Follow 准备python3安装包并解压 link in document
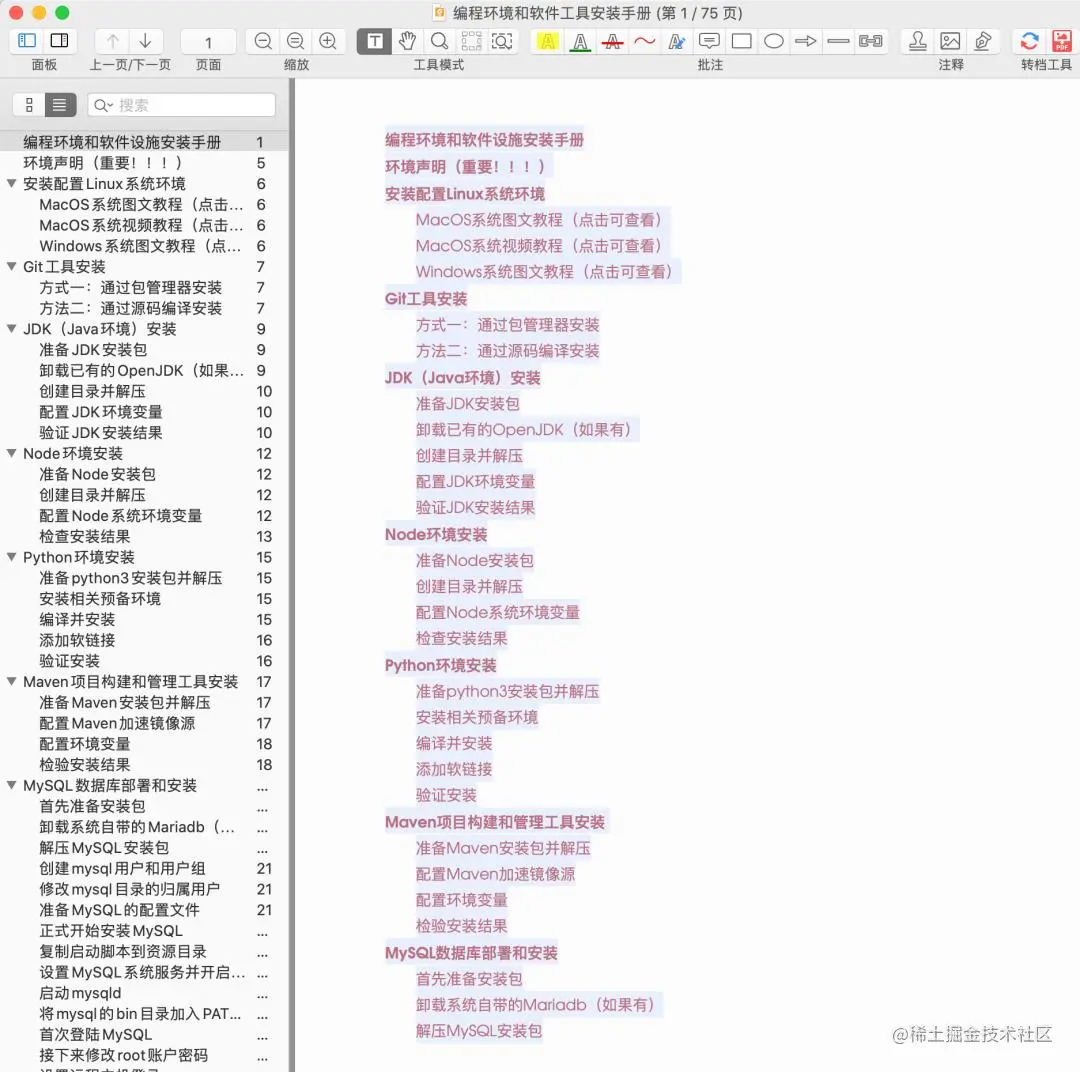This screenshot has height=1072, width=1080. (507, 691)
